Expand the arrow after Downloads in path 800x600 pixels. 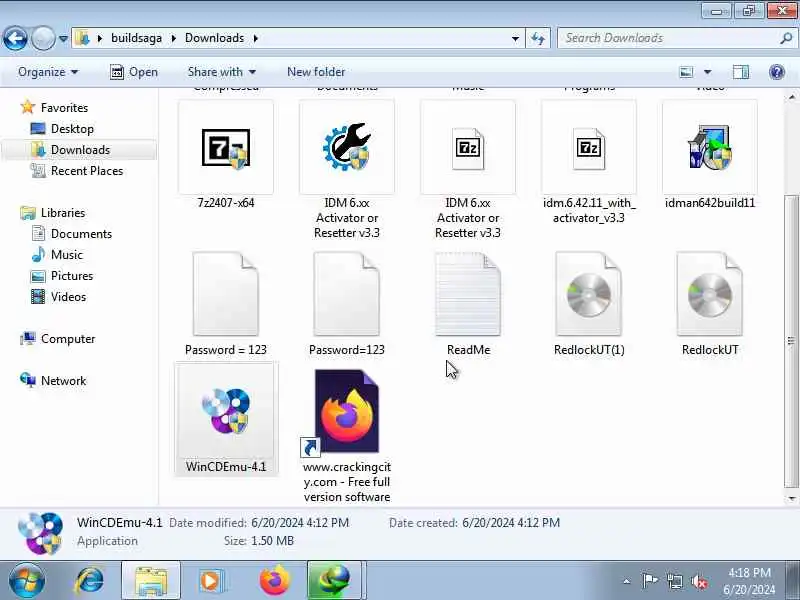tap(256, 38)
